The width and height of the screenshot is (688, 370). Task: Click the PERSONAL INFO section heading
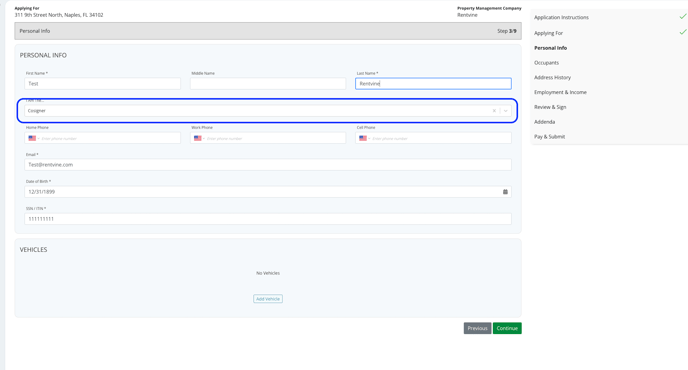click(43, 55)
